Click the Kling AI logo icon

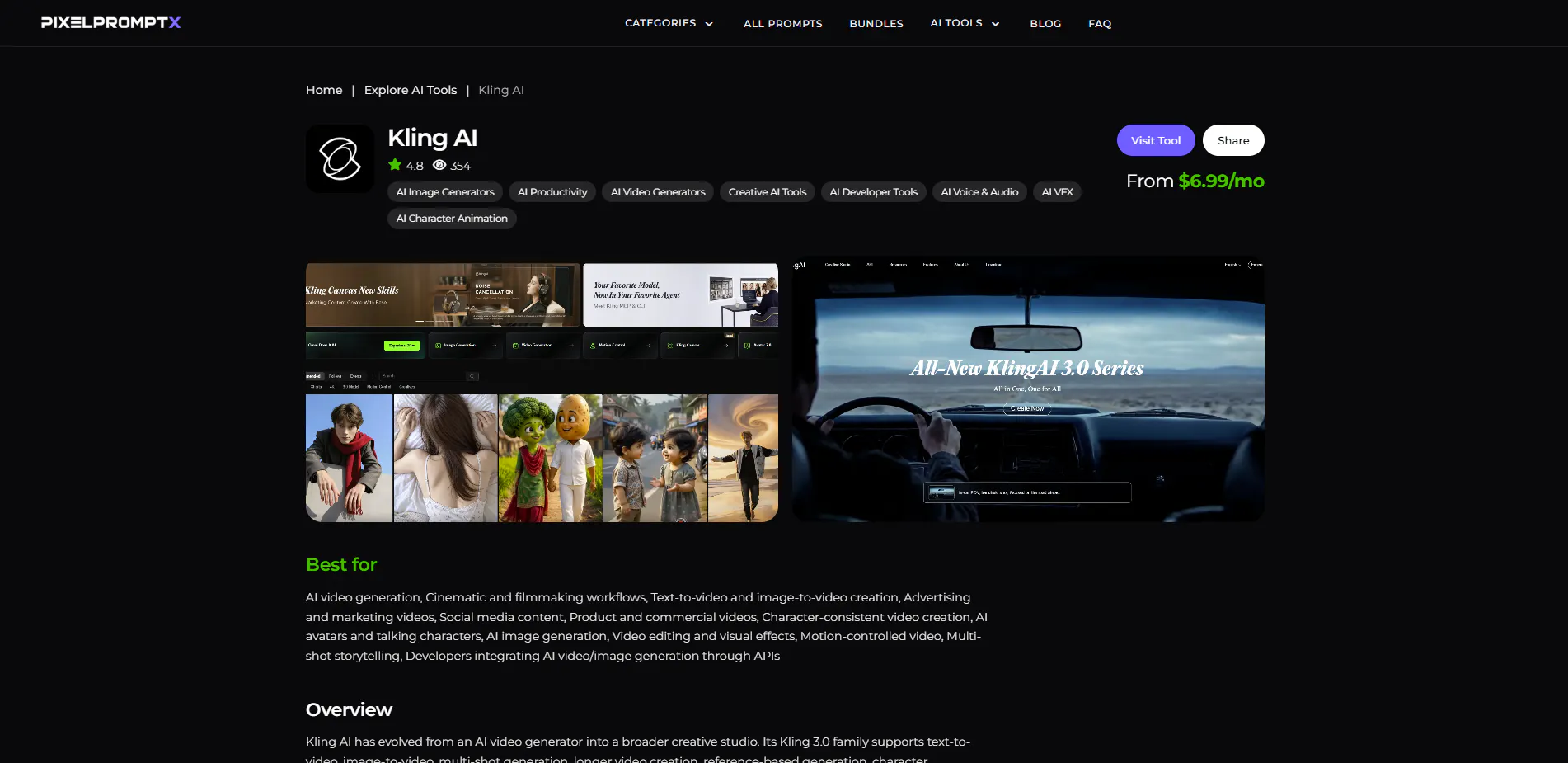(340, 158)
